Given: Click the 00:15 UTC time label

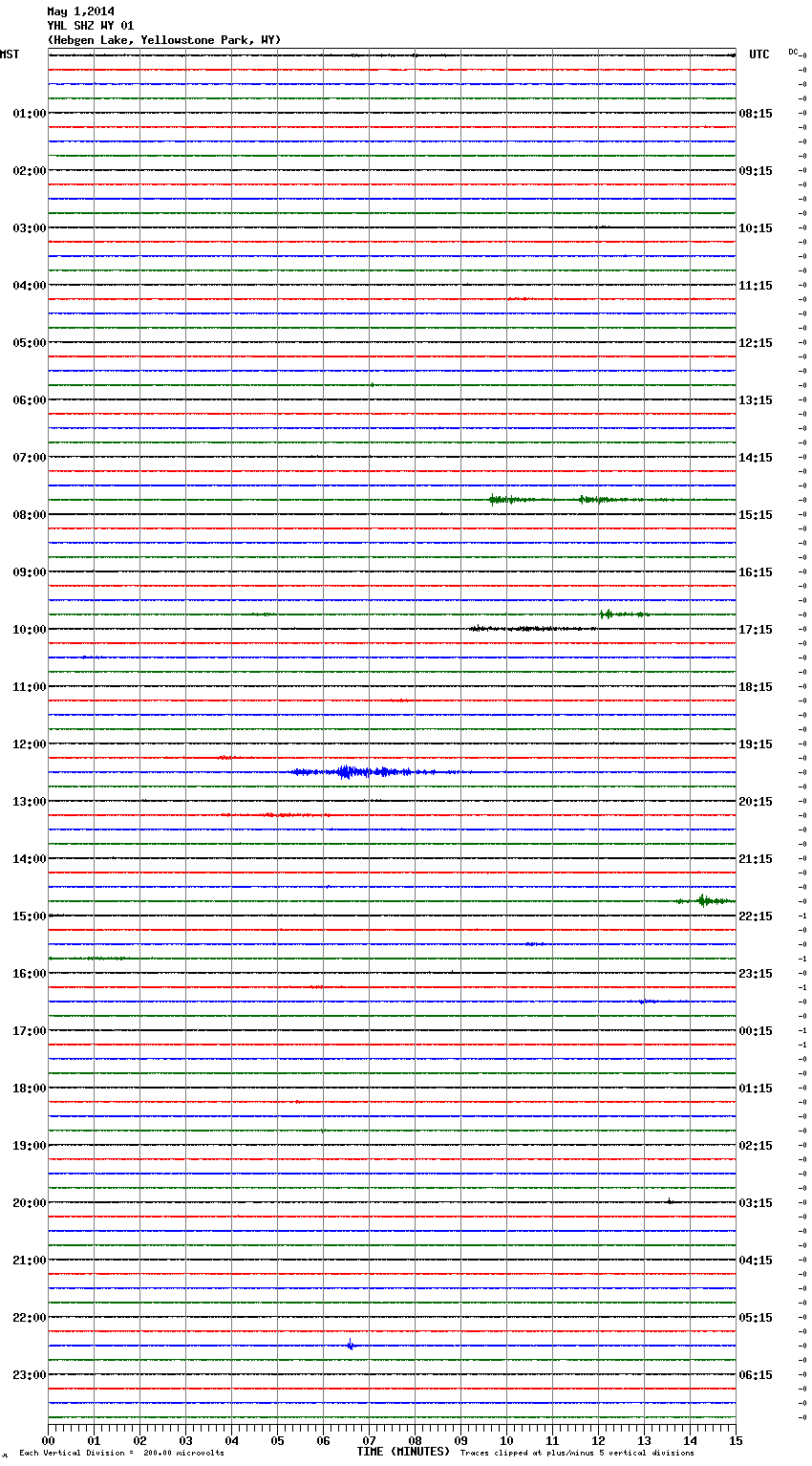Looking at the screenshot, I should pyautogui.click(x=756, y=1031).
